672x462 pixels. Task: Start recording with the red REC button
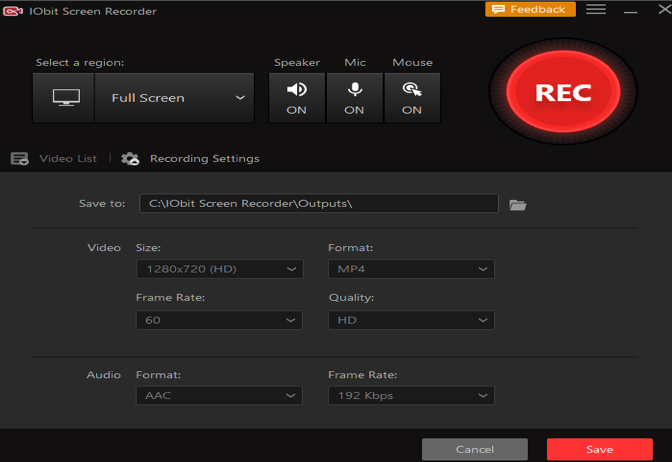563,91
